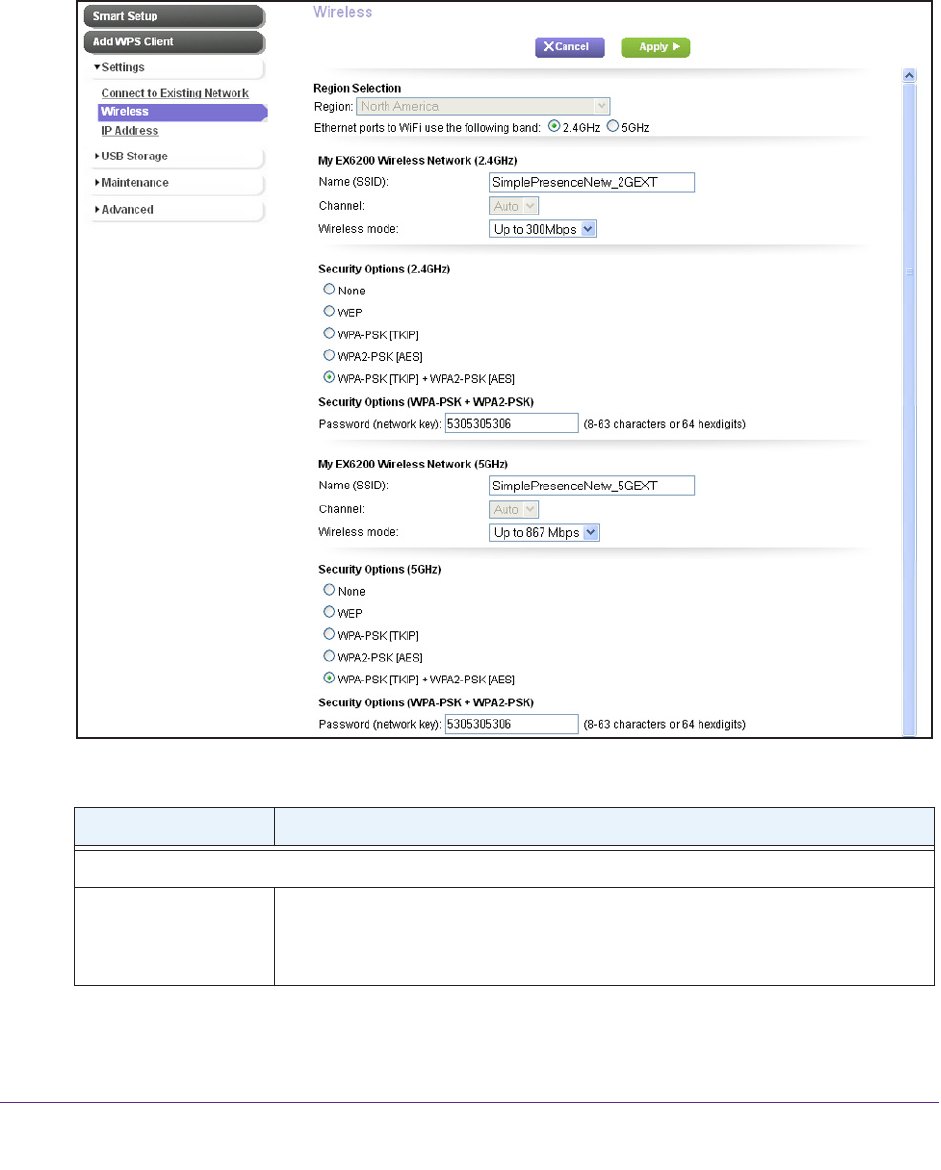The image size is (941, 1170).
Task: Apply the wireless settings
Action: pos(655,47)
